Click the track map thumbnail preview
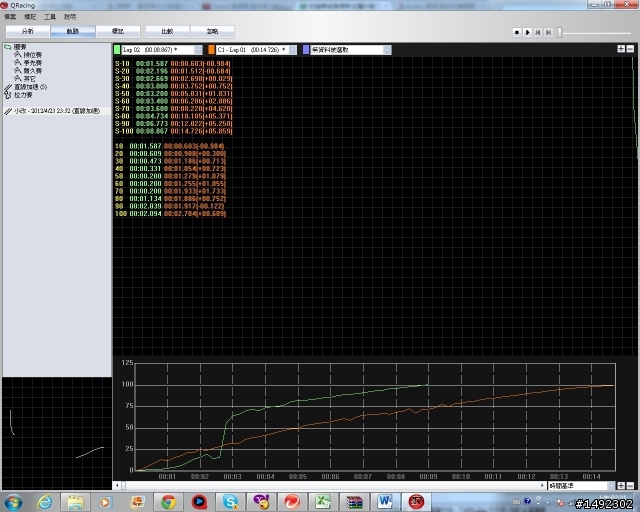 tap(57, 433)
